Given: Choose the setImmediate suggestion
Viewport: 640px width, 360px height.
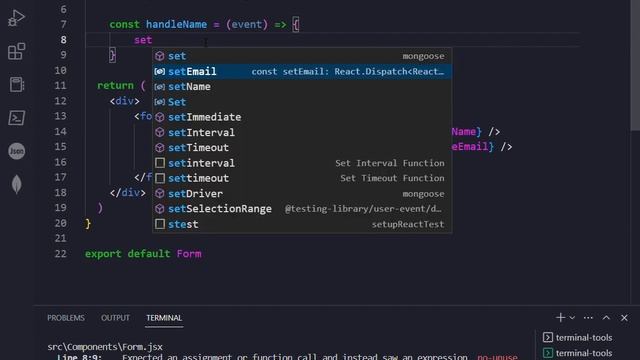Looking at the screenshot, I should point(302,117).
